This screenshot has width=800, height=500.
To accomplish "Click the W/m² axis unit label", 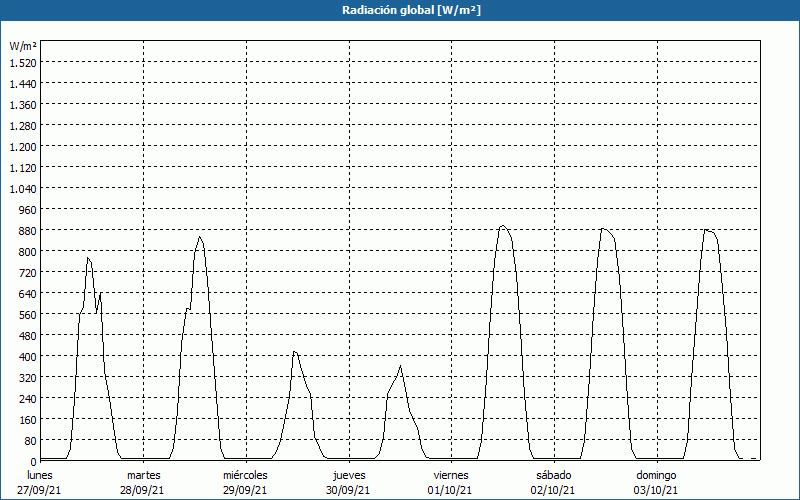I will coord(23,46).
